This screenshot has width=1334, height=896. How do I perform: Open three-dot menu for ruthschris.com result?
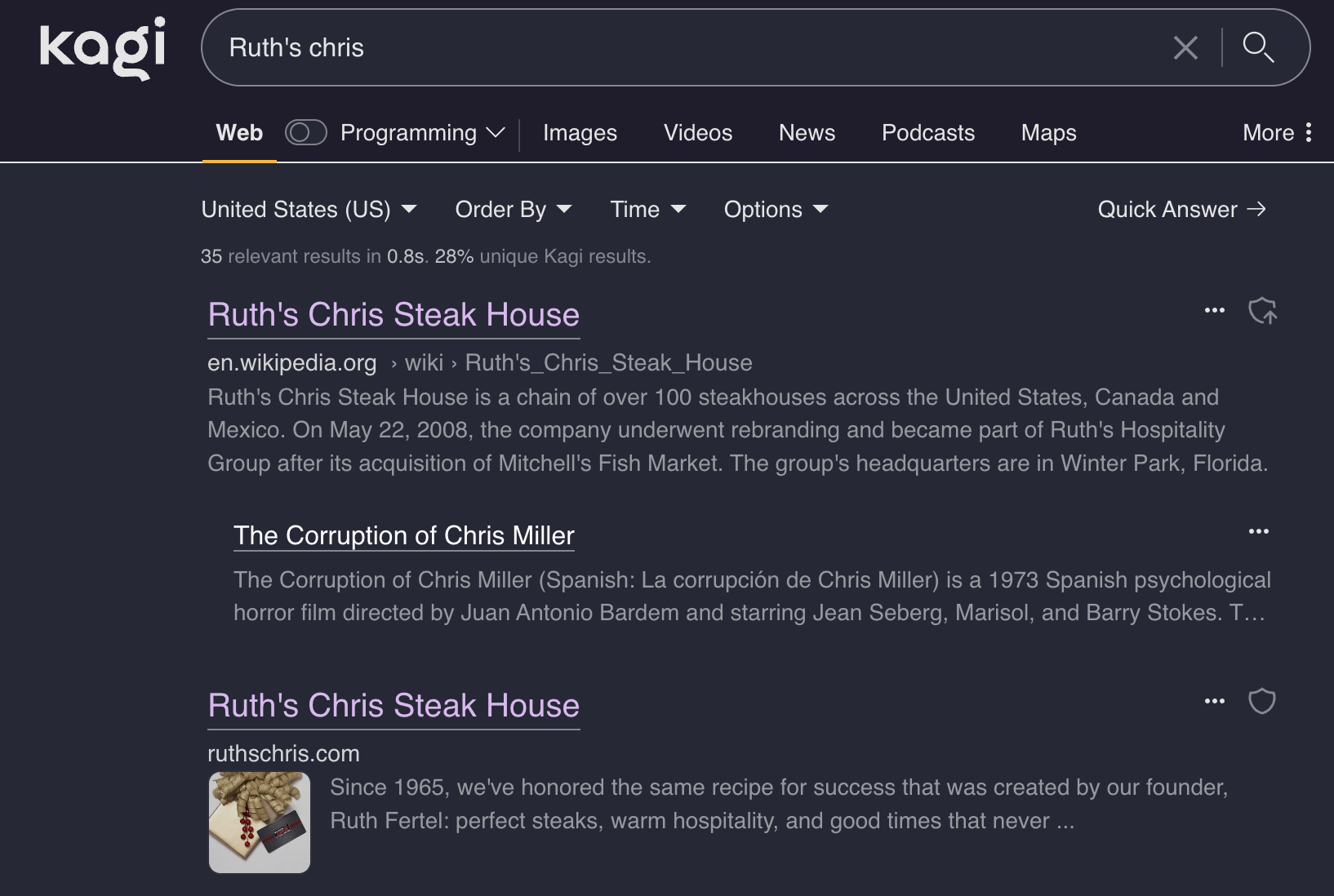point(1214,702)
